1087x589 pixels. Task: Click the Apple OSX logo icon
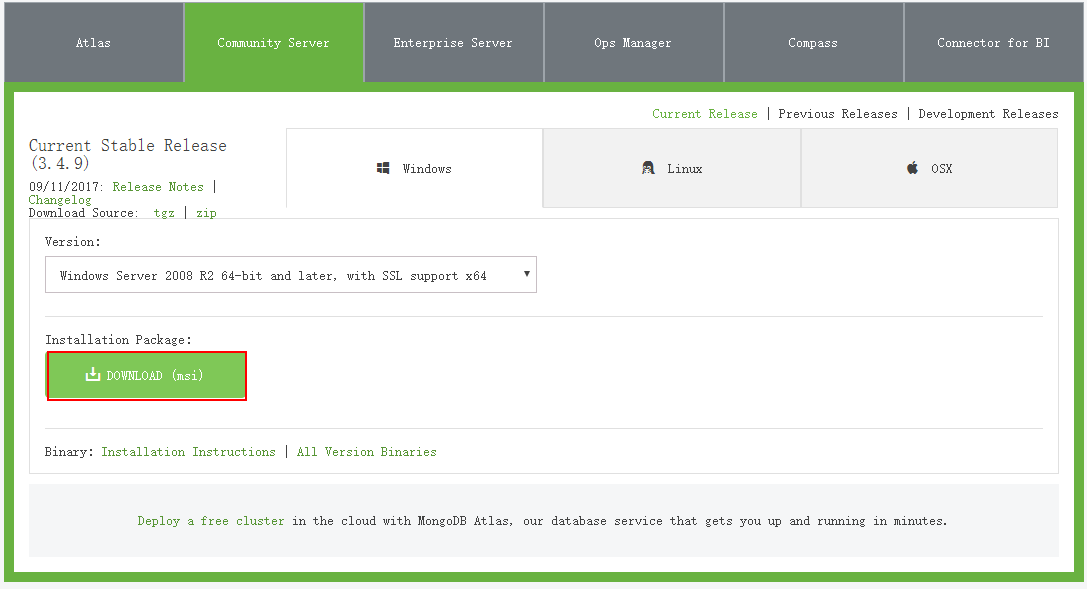tap(912, 168)
